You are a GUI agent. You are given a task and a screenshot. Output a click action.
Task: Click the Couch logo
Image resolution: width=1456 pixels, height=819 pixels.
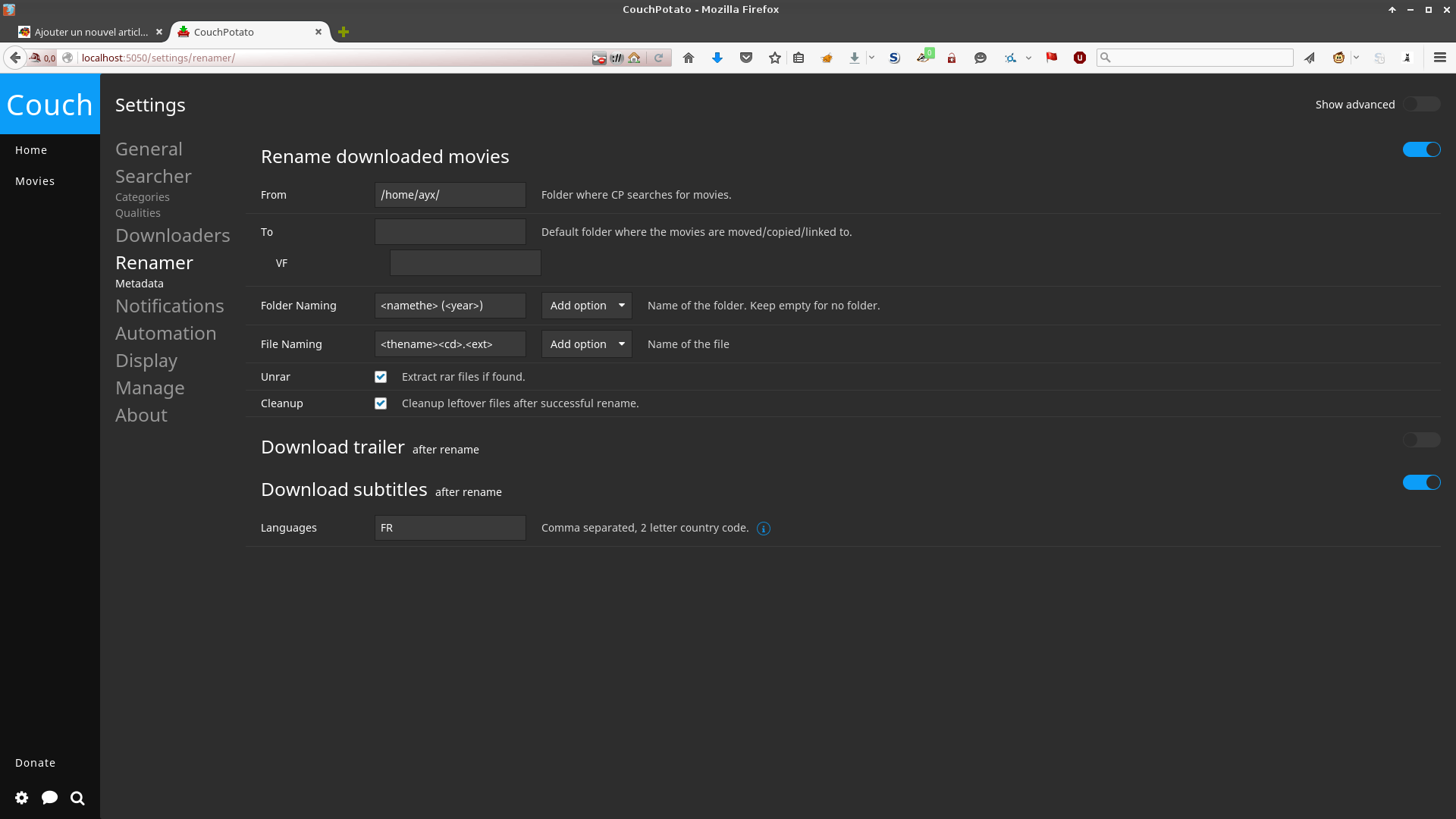tap(50, 105)
